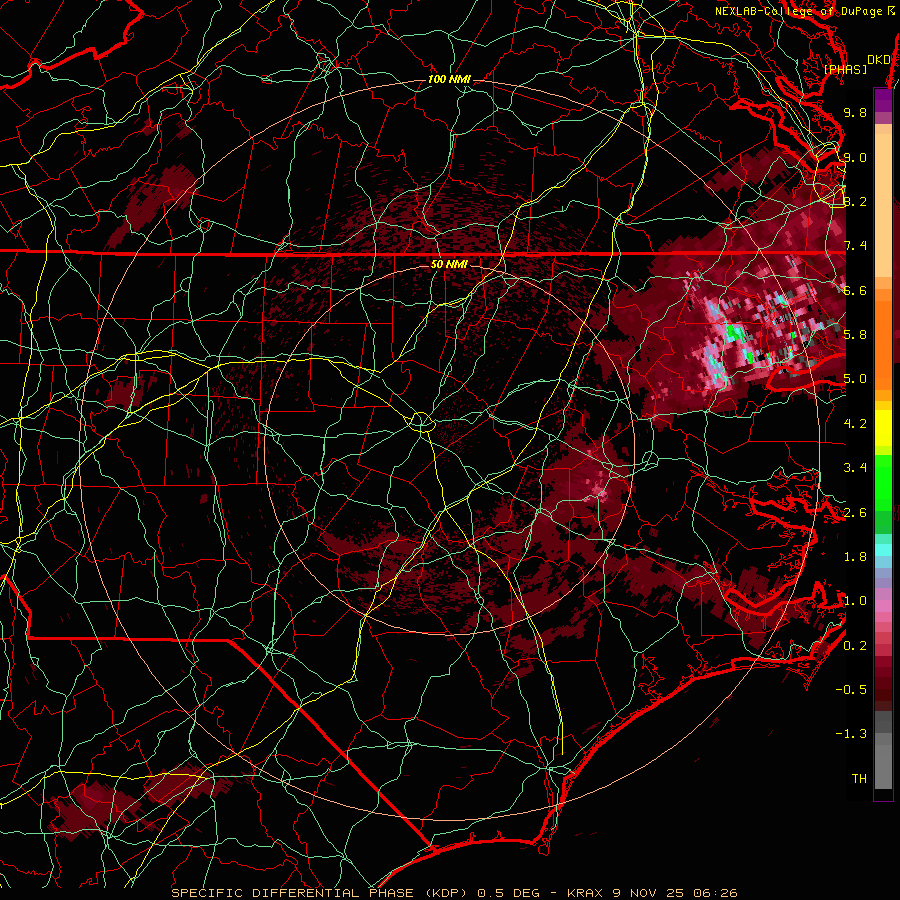This screenshot has height=900, width=900.
Task: Click the NEXLAB-College of DuPage credit text
Action: click(804, 11)
